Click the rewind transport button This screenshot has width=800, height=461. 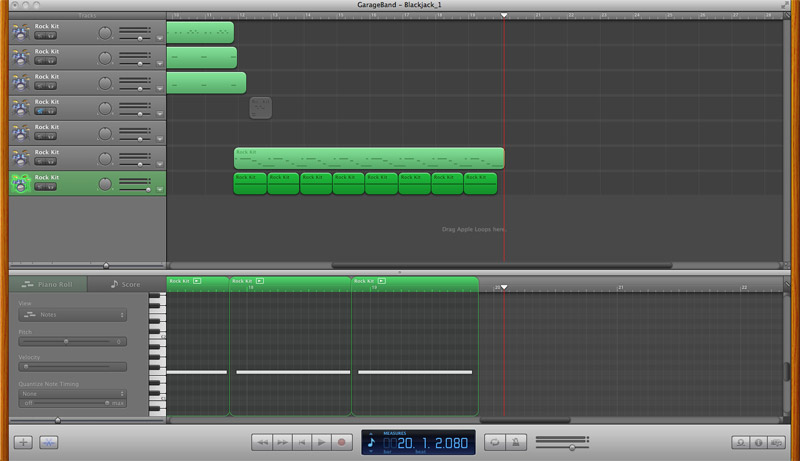262,442
